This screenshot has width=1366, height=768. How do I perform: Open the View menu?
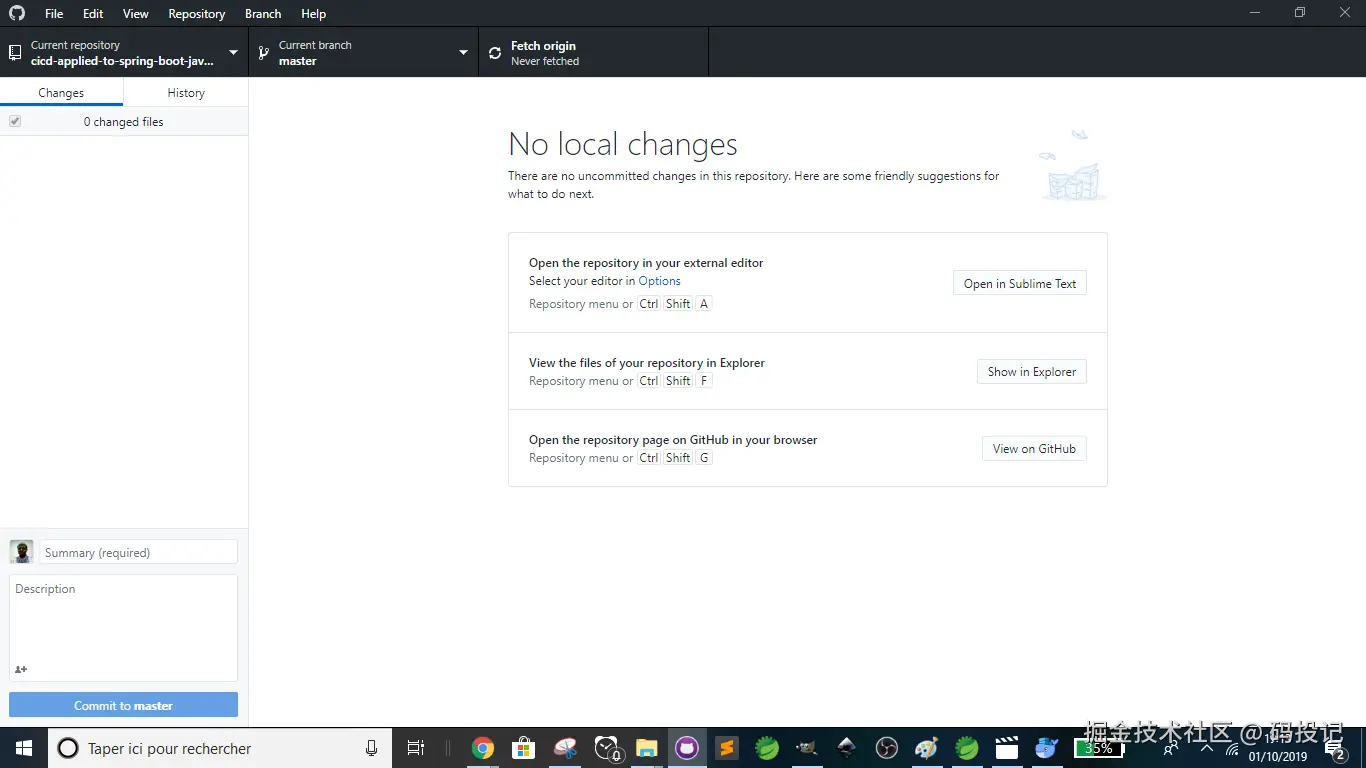click(136, 14)
